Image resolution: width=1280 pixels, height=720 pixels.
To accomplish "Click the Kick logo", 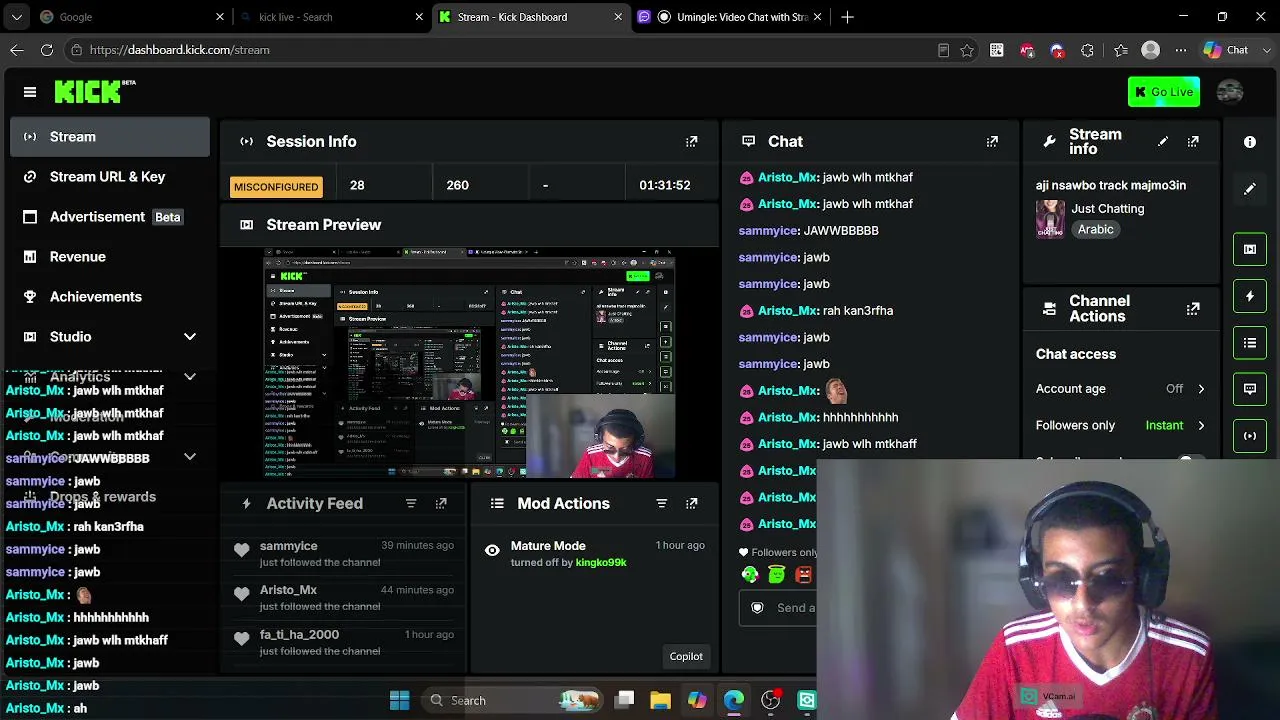I will tap(95, 92).
